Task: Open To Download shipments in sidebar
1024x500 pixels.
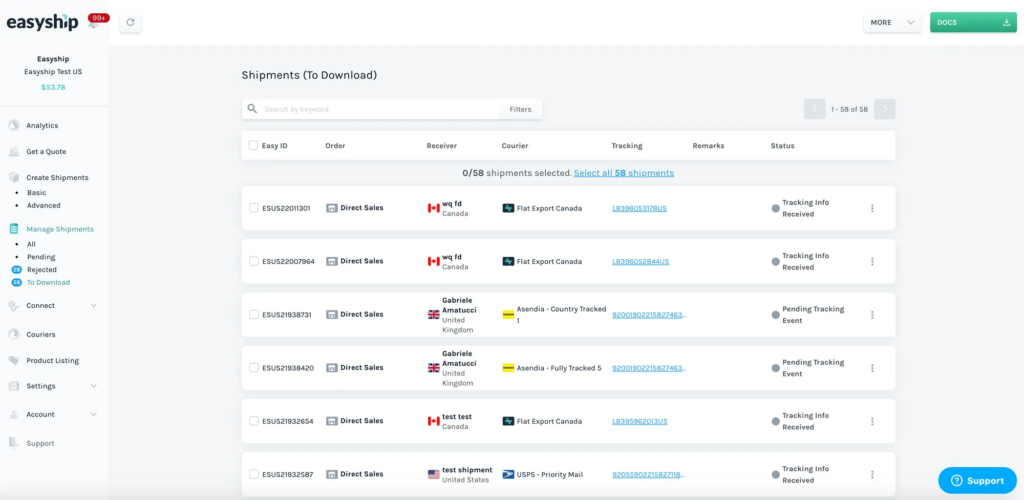Action: pos(48,283)
